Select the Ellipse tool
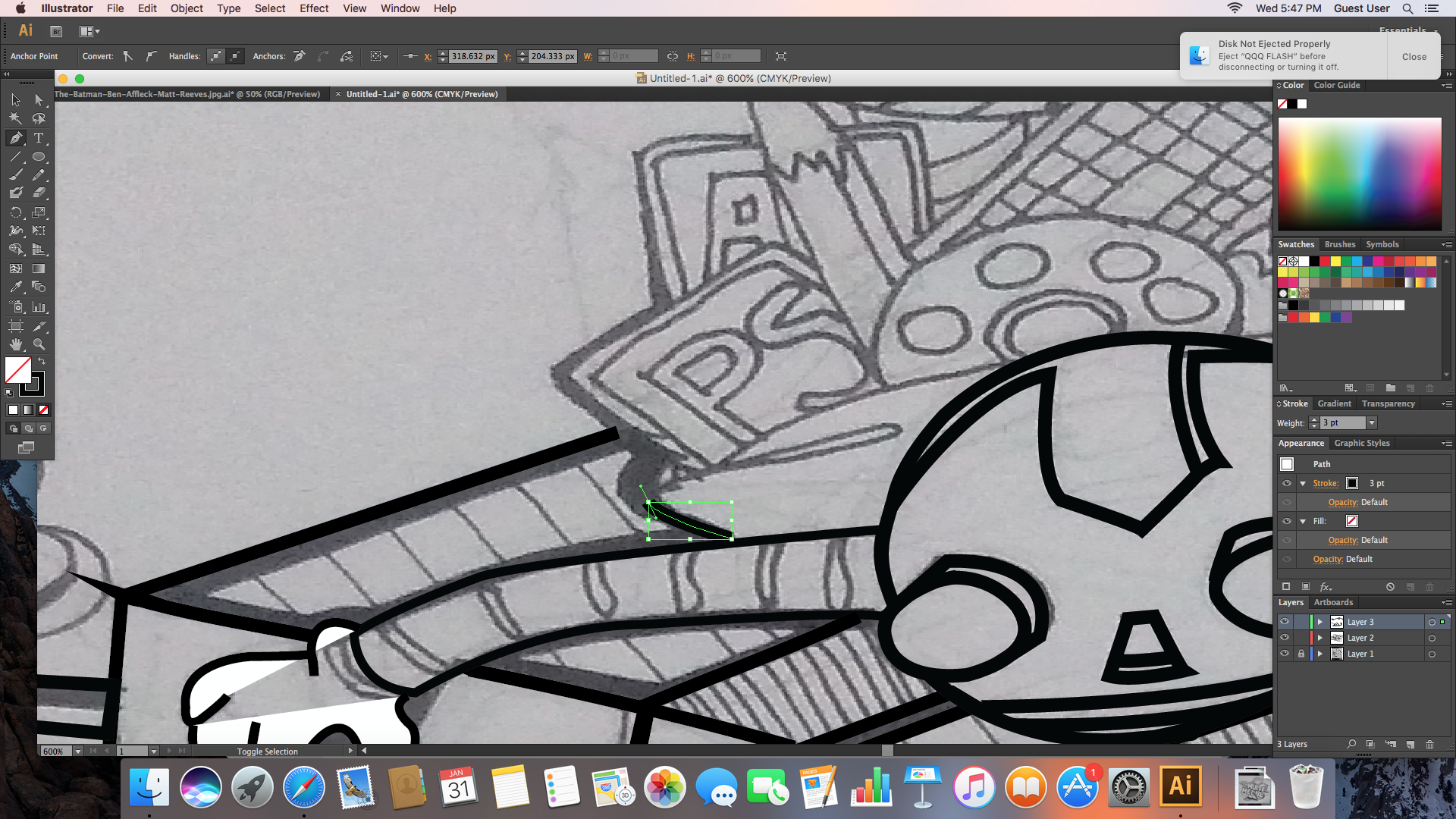The image size is (1456, 819). 39,157
